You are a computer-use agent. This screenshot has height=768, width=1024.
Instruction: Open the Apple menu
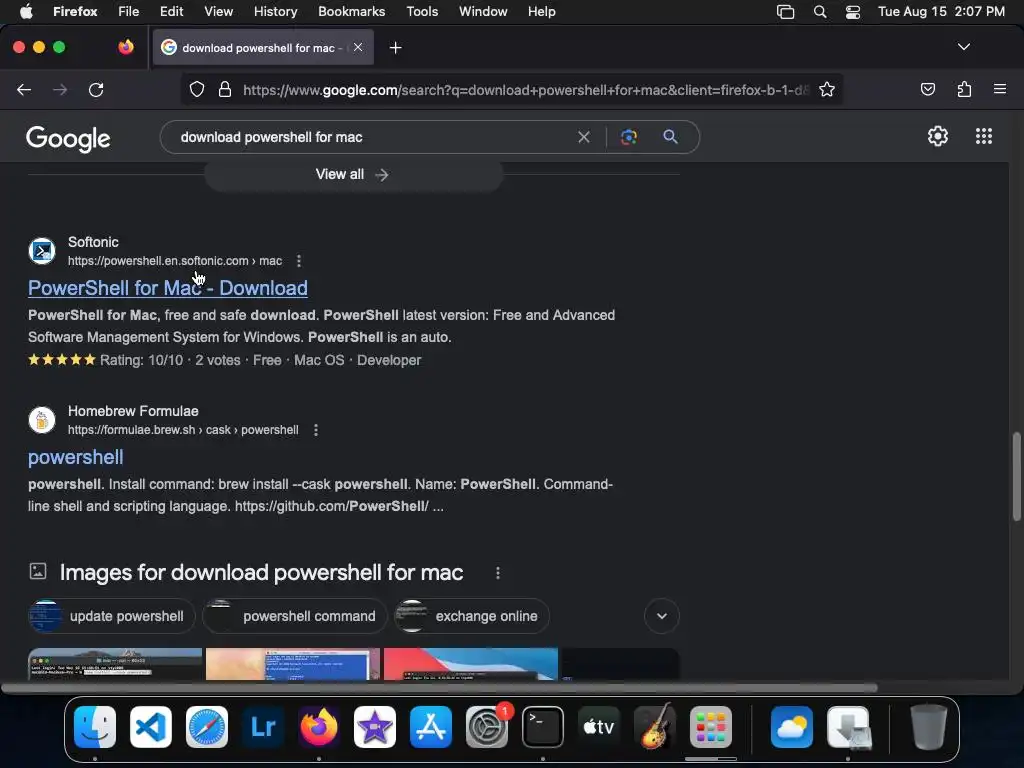pyautogui.click(x=26, y=12)
